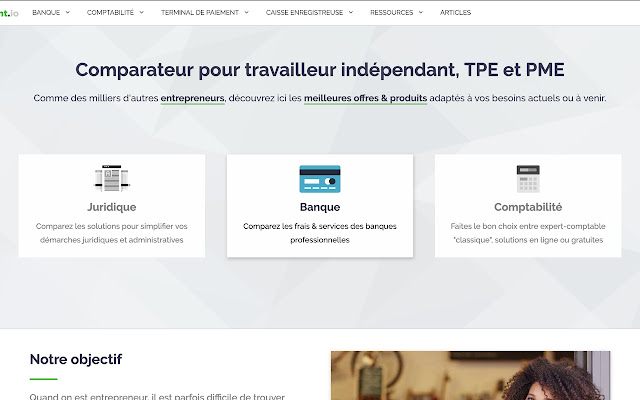Click the Notre objectif heading
The height and width of the screenshot is (400, 640).
(76, 359)
